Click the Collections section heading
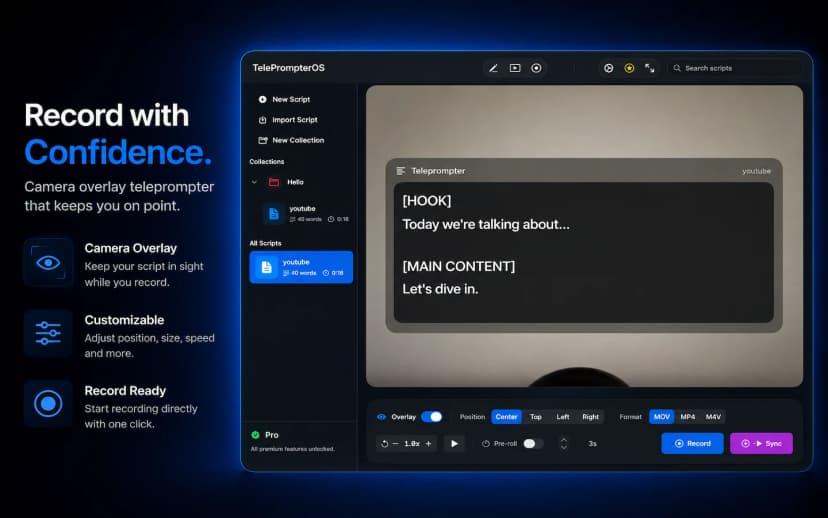Image resolution: width=828 pixels, height=518 pixels. [x=267, y=162]
